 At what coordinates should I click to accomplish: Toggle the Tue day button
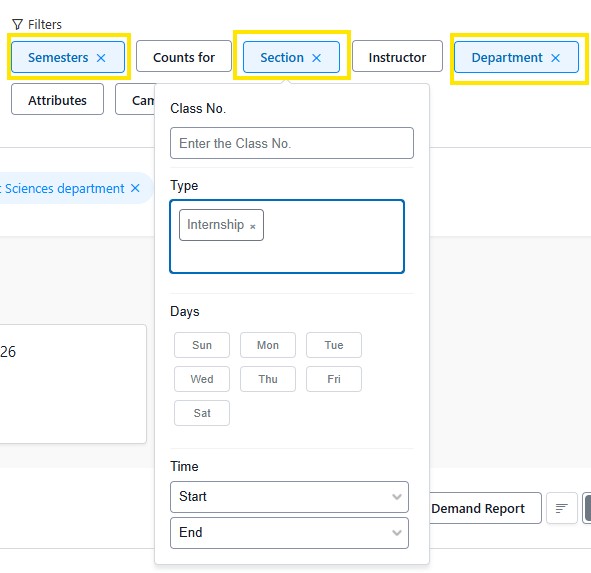point(334,345)
